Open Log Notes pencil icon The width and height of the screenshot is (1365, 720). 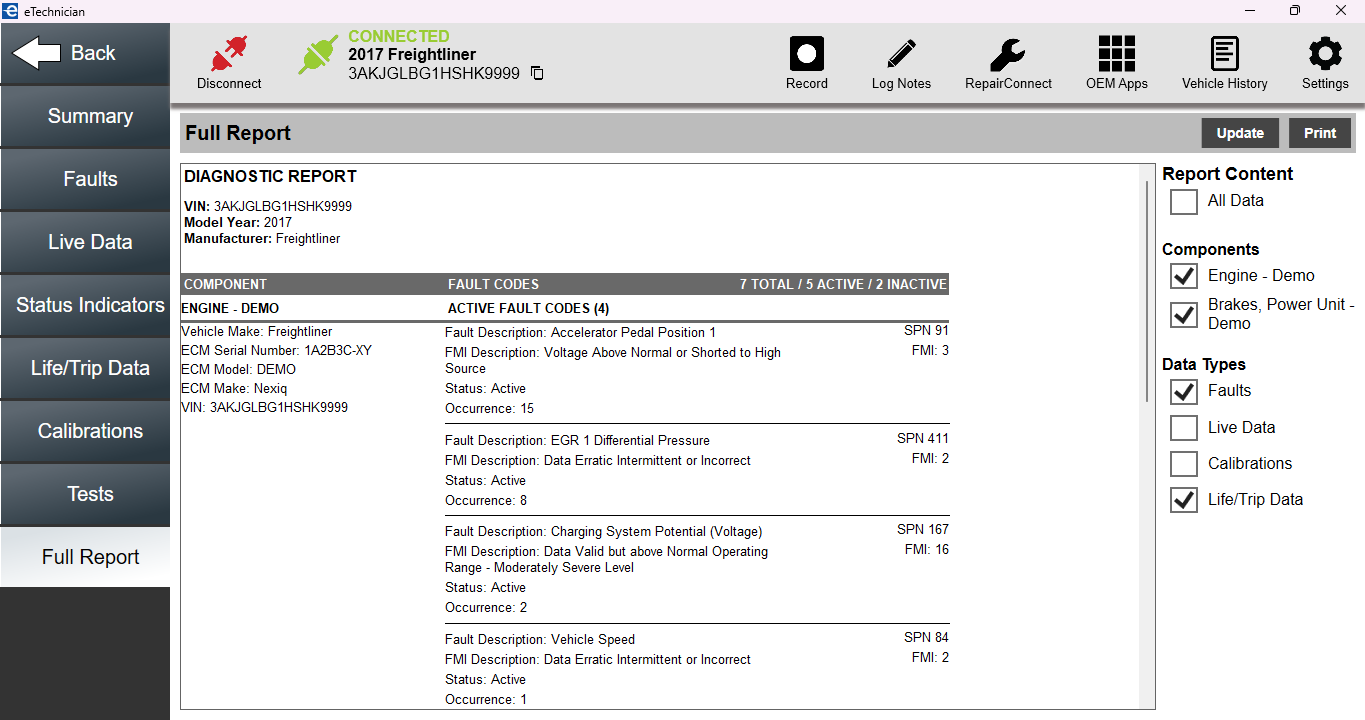pos(901,53)
